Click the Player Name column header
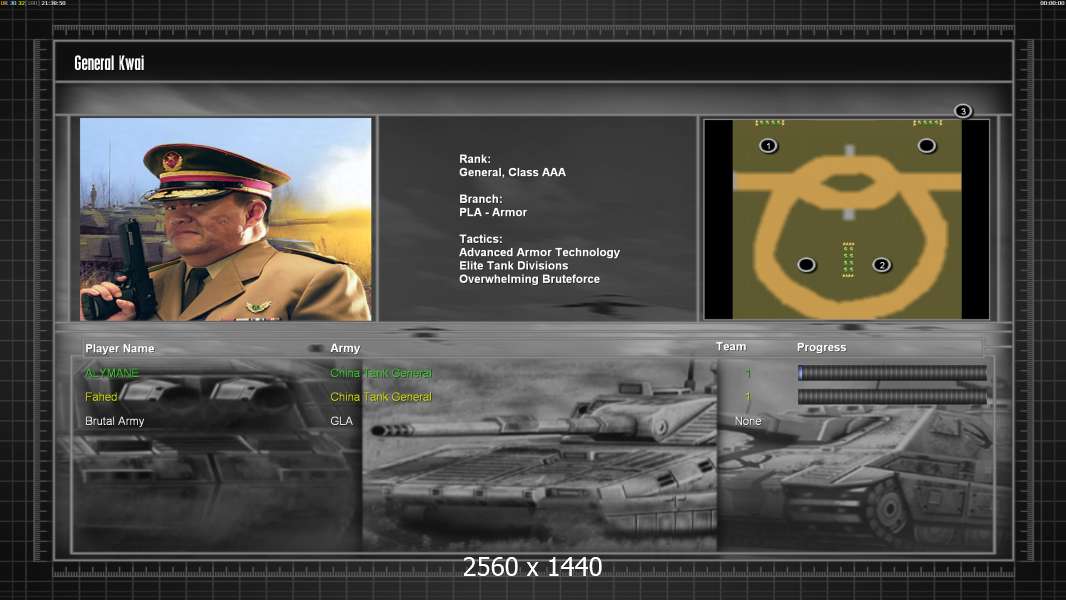Screen dimensions: 1066x600 point(120,348)
